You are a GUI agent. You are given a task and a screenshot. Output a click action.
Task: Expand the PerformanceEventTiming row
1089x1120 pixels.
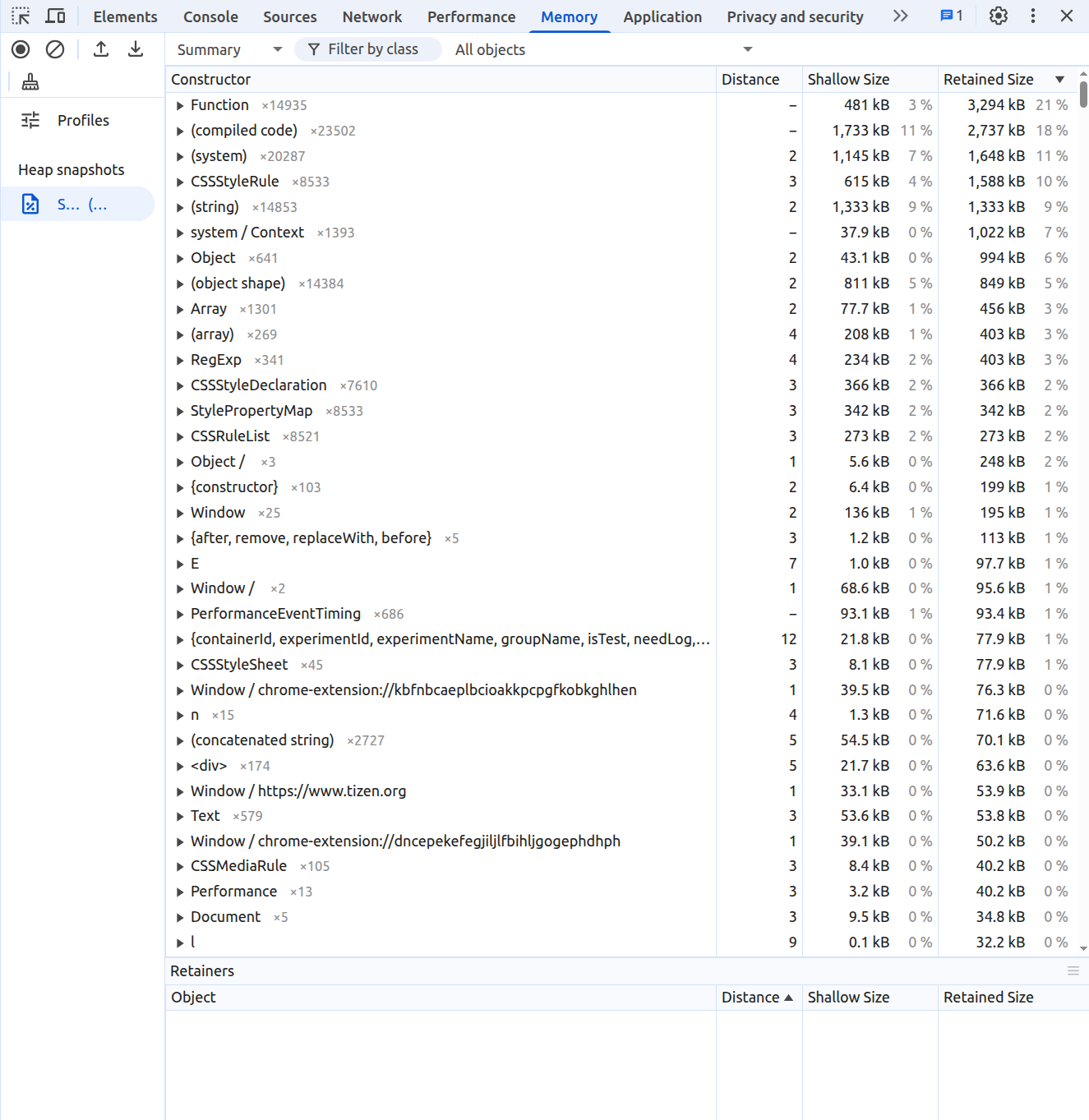point(180,615)
